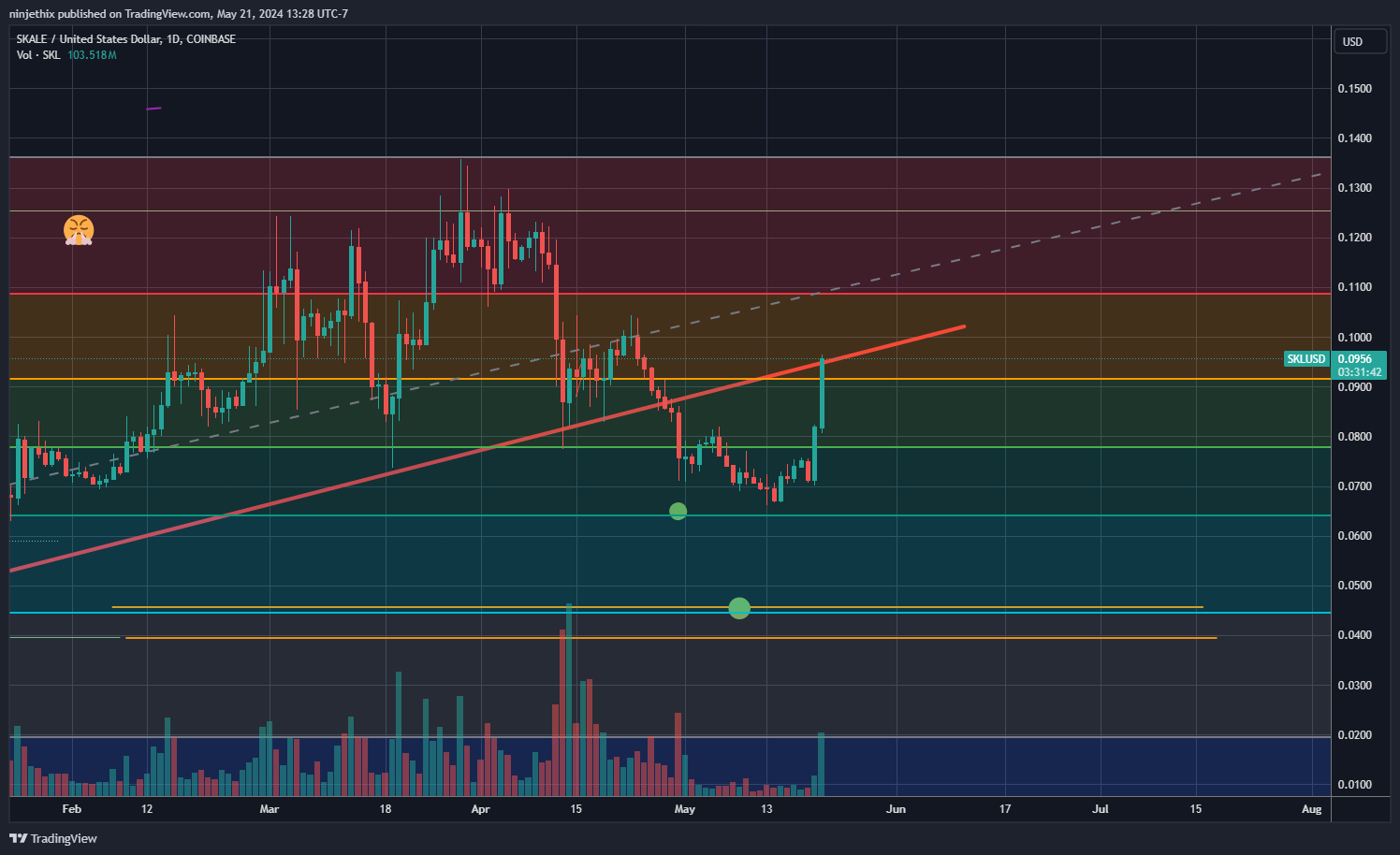Click the small green circle near 0.065
The image size is (1400, 855).
tap(678, 512)
